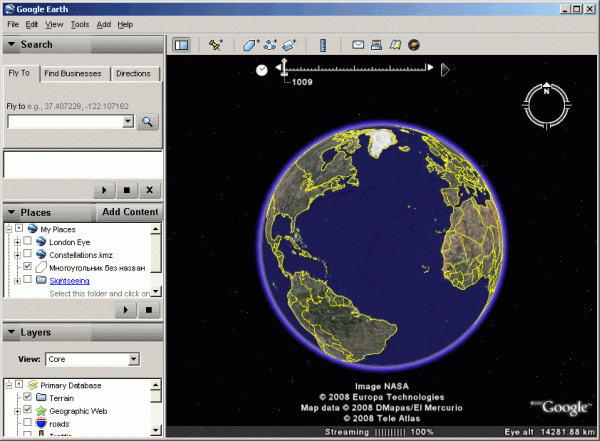This screenshot has width=600, height=441.
Task: Stop the Places tour
Action: 149,310
